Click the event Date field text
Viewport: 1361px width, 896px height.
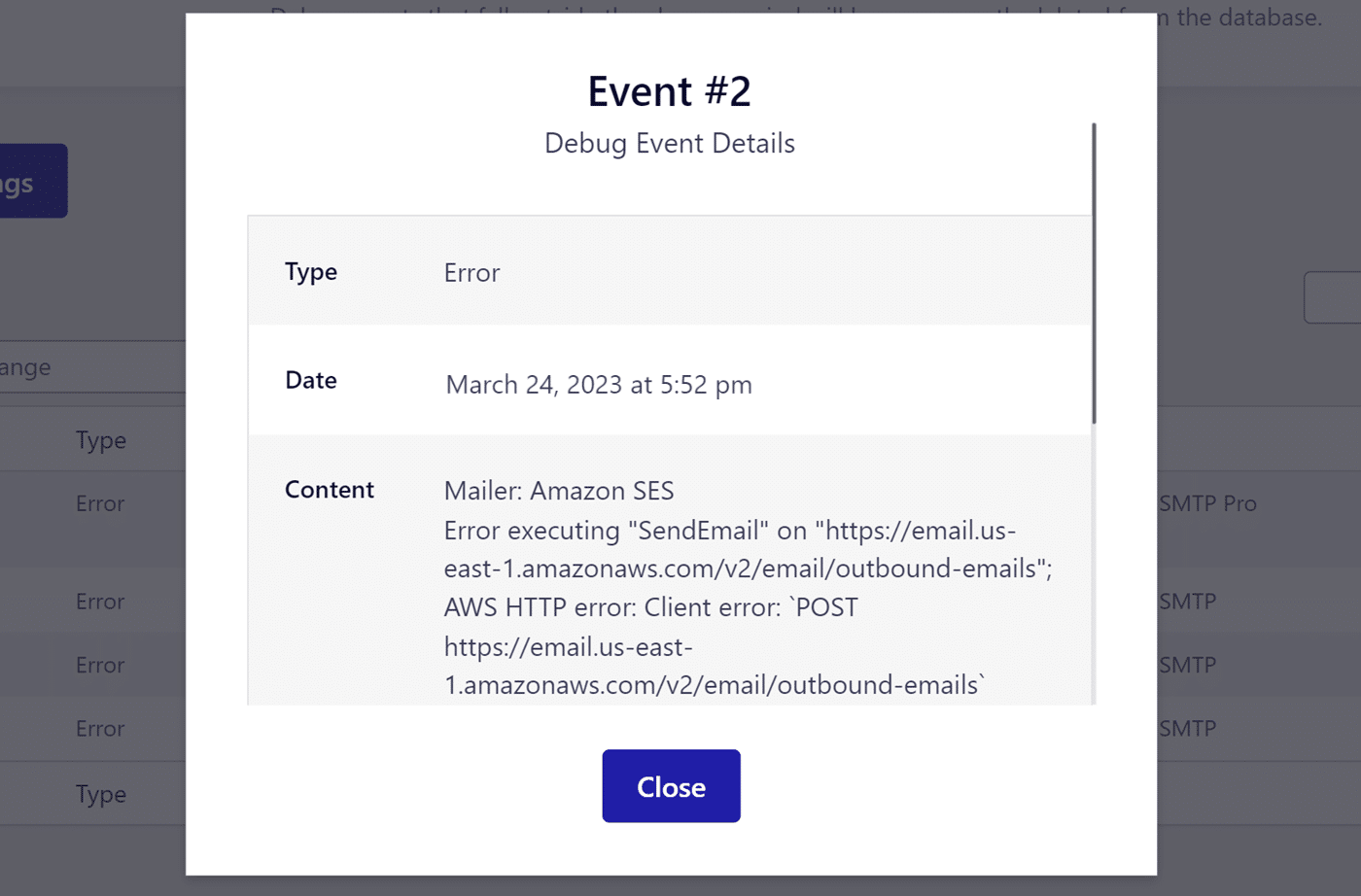[599, 384]
